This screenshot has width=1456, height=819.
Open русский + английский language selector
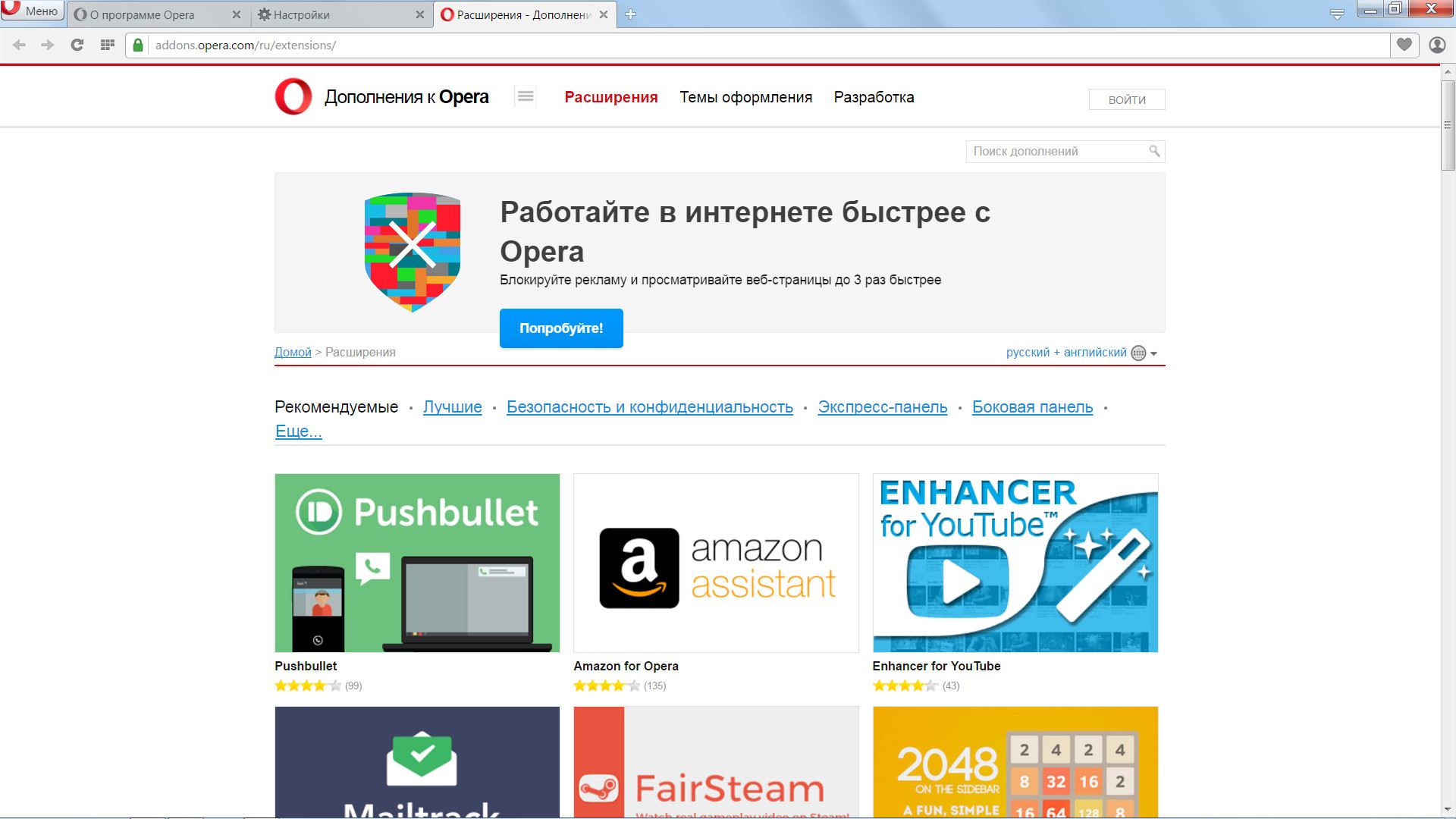(x=1066, y=353)
